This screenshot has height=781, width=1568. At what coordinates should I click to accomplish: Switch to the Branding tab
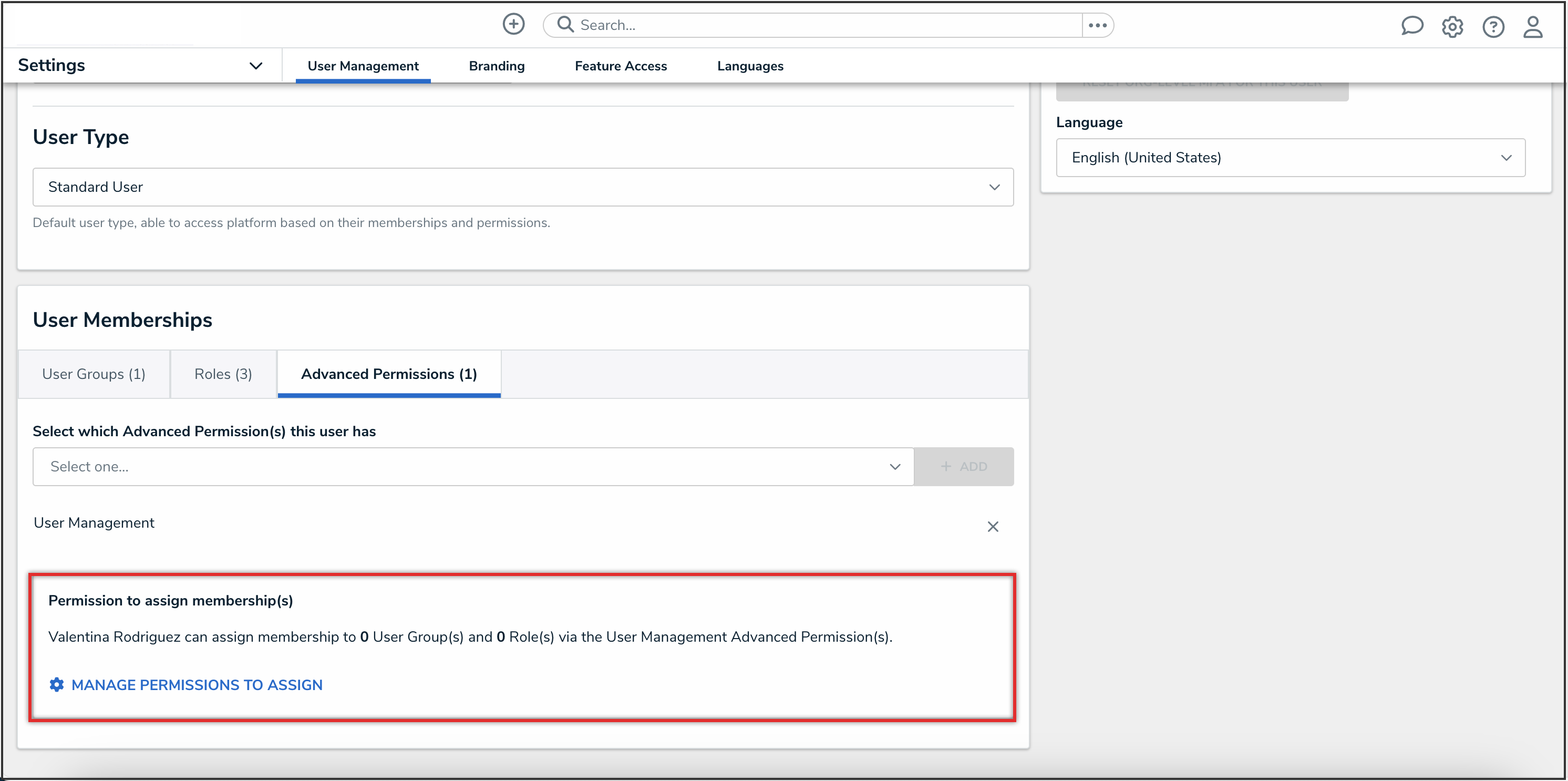pos(496,66)
